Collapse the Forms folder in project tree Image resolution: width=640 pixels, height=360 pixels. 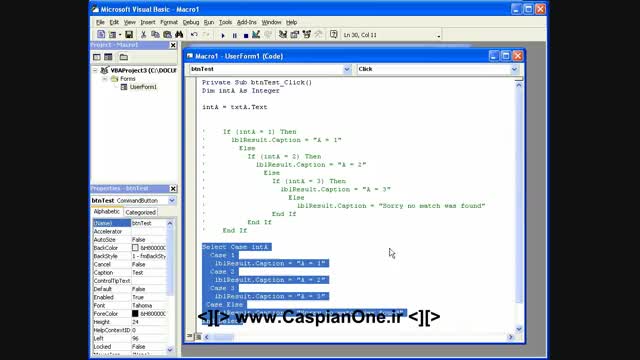tap(105, 78)
